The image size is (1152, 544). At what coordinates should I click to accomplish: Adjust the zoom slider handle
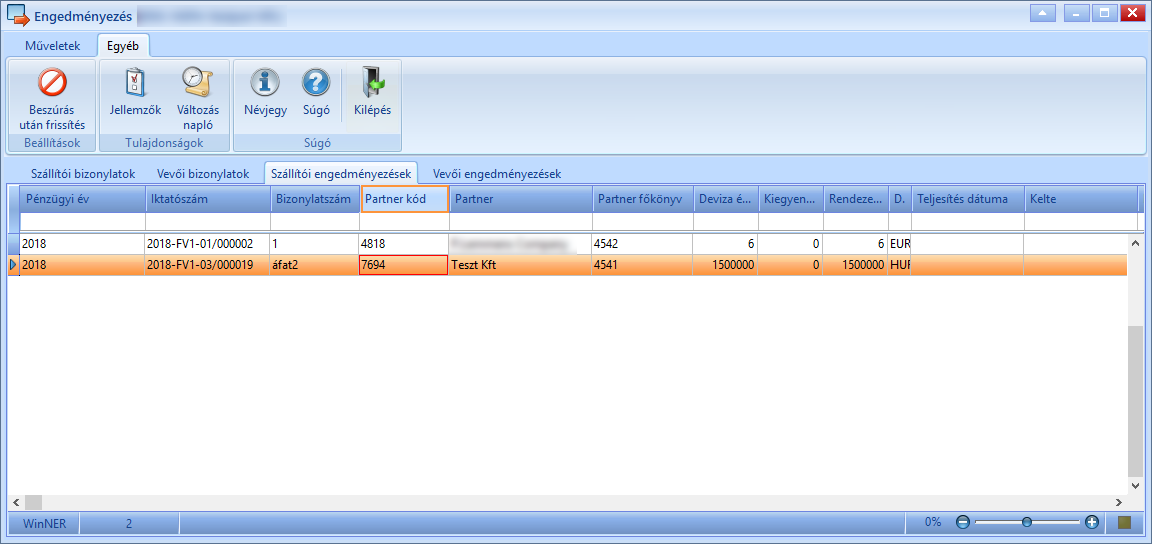pyautogui.click(x=1027, y=523)
